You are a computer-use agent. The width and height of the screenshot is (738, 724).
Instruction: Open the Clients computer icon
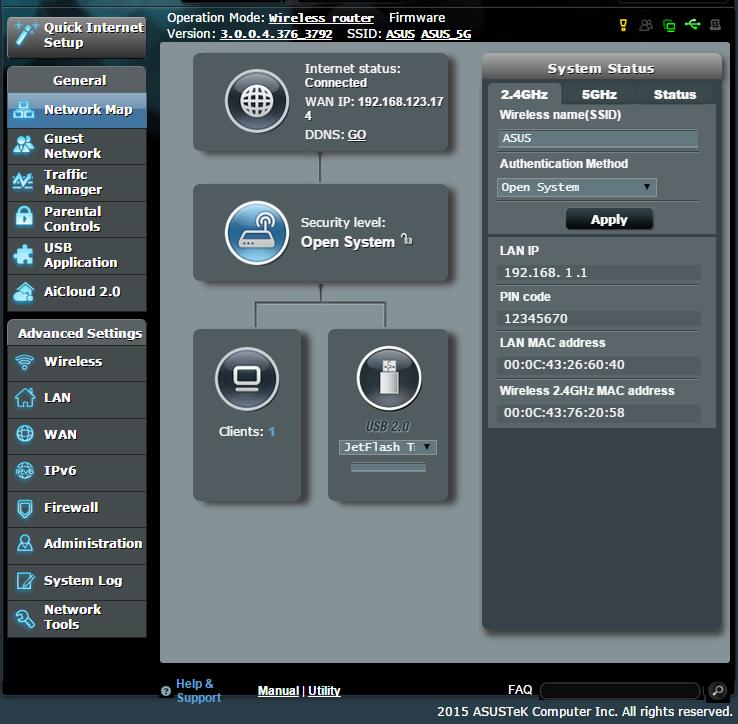[247, 379]
